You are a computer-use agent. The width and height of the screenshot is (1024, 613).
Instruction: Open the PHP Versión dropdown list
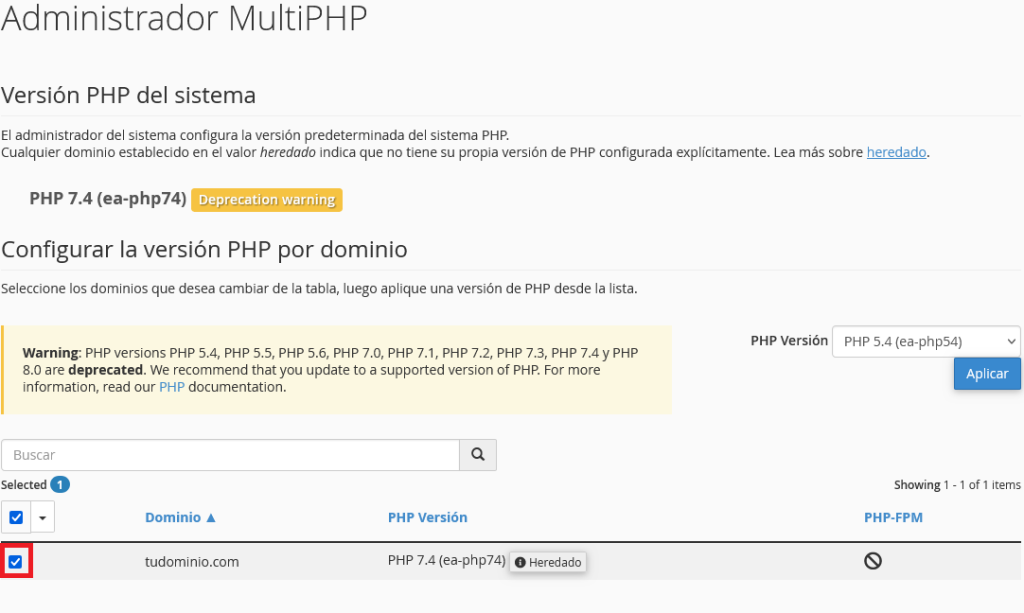926,341
